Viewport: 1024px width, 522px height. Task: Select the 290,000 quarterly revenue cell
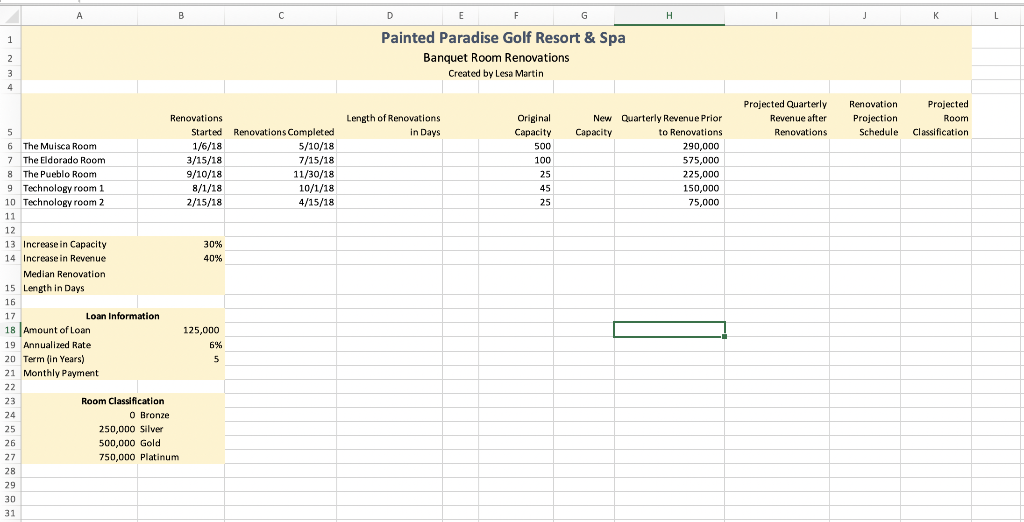point(669,146)
